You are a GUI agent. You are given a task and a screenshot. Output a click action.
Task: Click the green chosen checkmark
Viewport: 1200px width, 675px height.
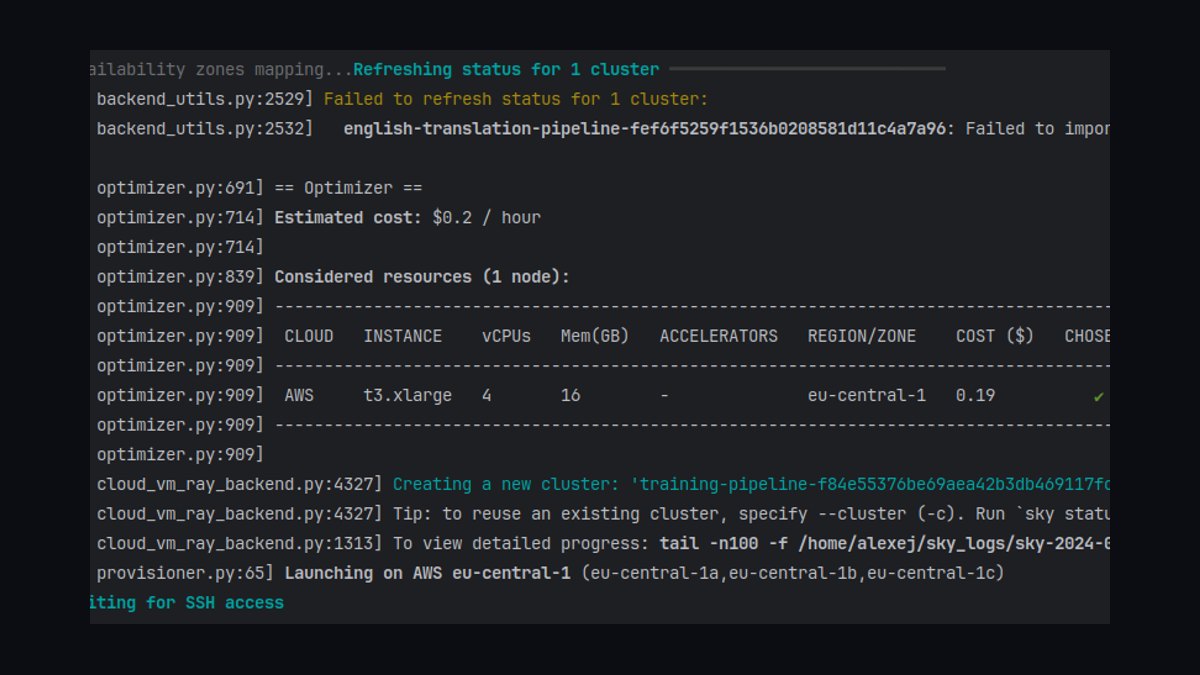click(x=1099, y=396)
